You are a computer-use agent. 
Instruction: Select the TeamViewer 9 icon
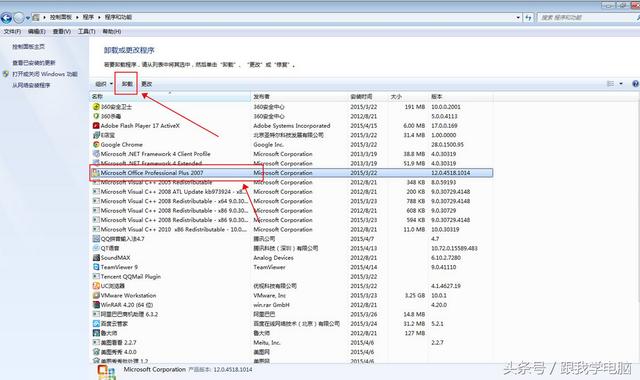pos(96,267)
